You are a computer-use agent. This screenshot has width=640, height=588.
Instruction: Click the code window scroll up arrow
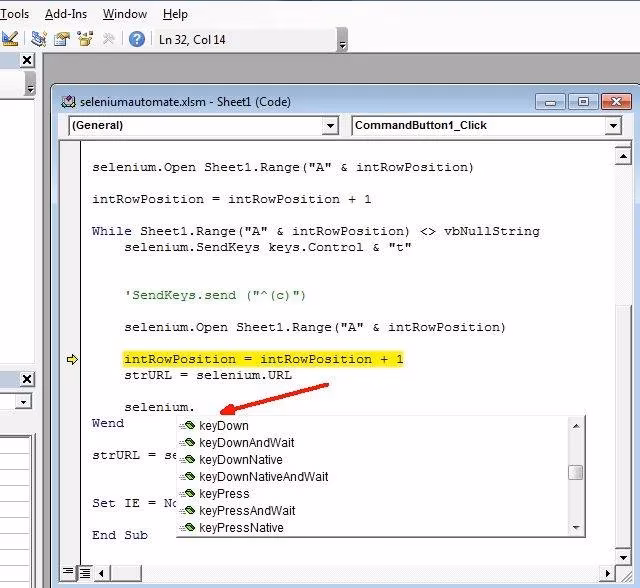tap(623, 156)
